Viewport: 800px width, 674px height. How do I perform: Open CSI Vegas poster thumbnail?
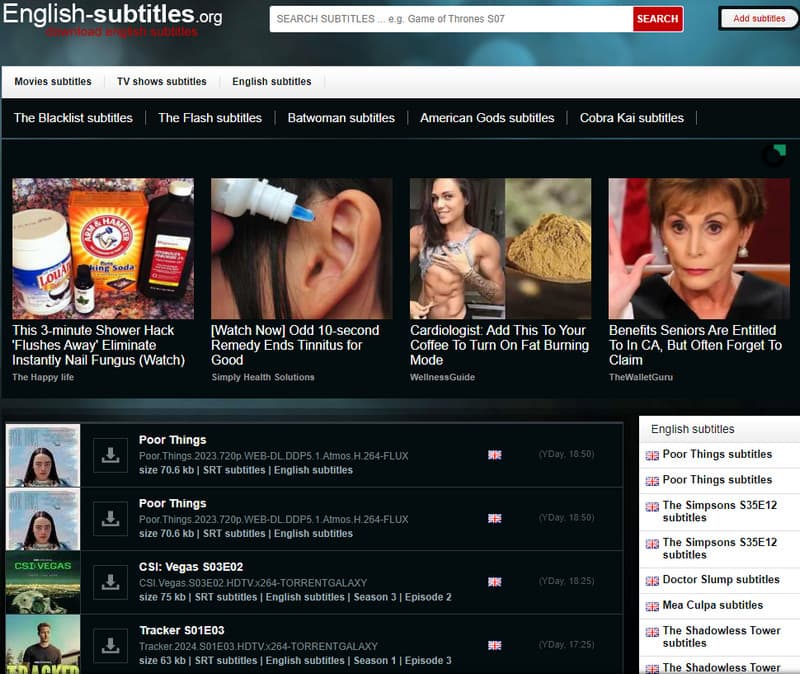click(43, 582)
